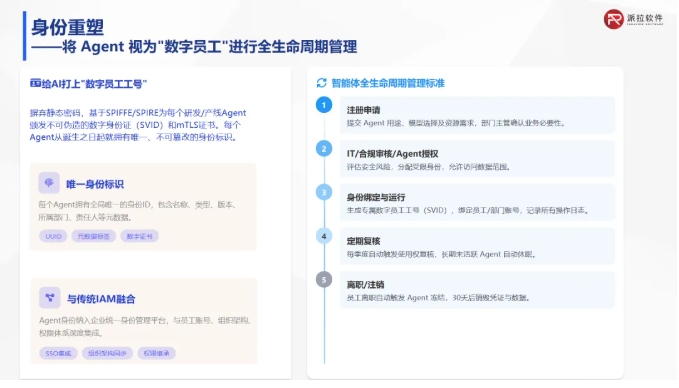
Task: Click the IT/合规审核/Agent授权 step title
Action: click(392, 154)
